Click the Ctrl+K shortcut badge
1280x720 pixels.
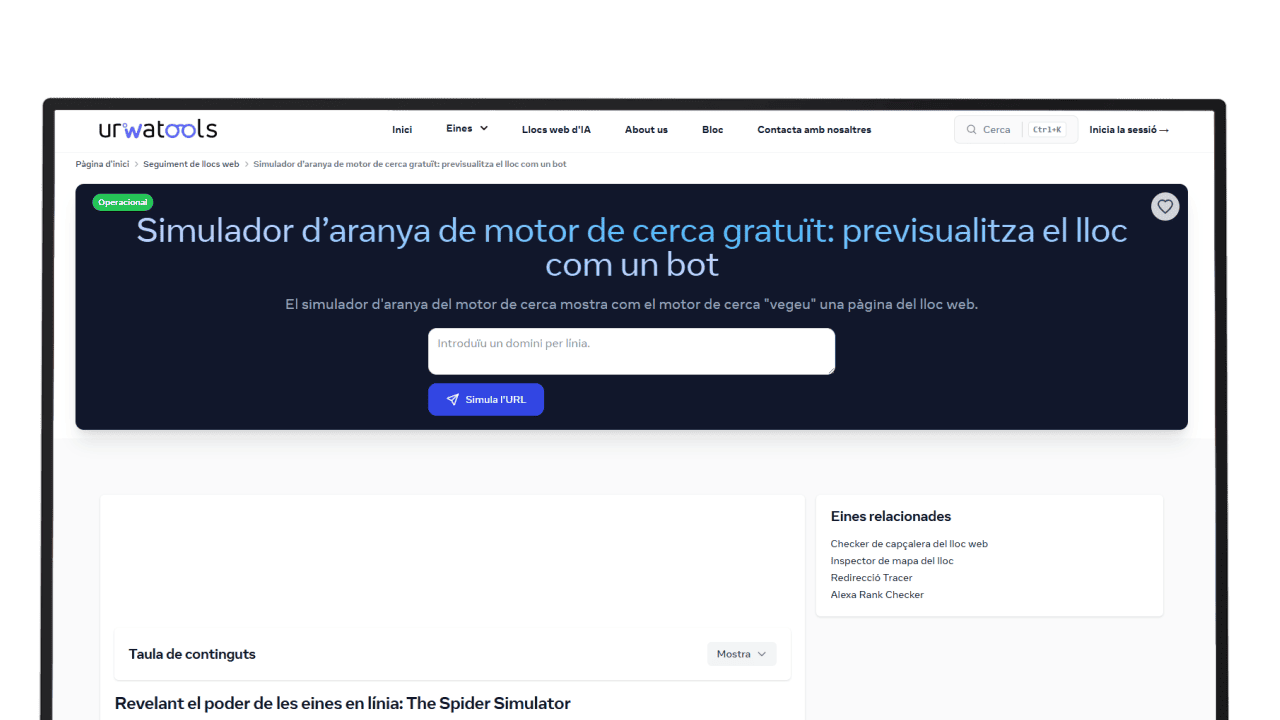(x=1047, y=130)
